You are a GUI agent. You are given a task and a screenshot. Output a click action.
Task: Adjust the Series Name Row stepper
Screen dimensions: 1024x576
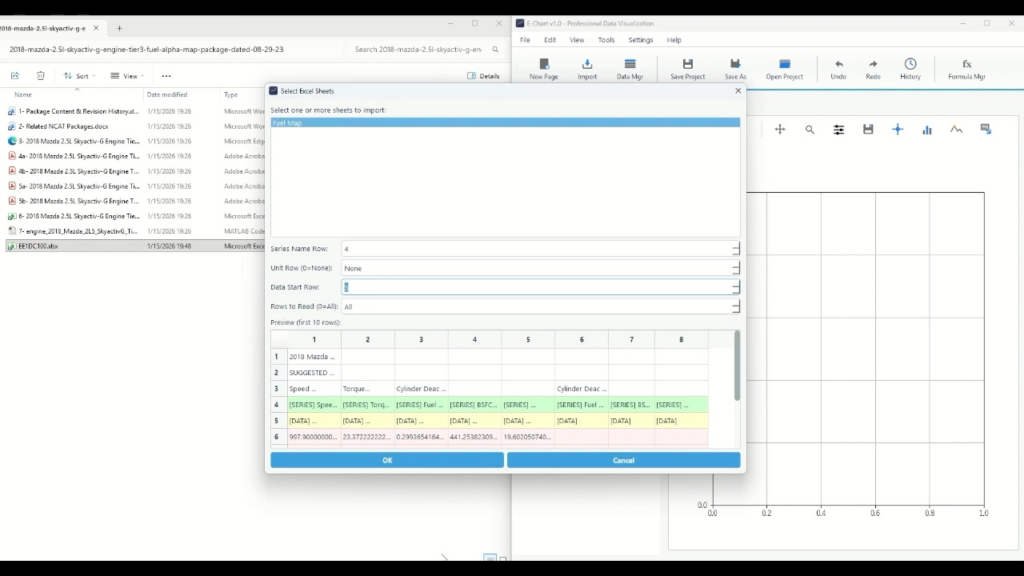736,249
